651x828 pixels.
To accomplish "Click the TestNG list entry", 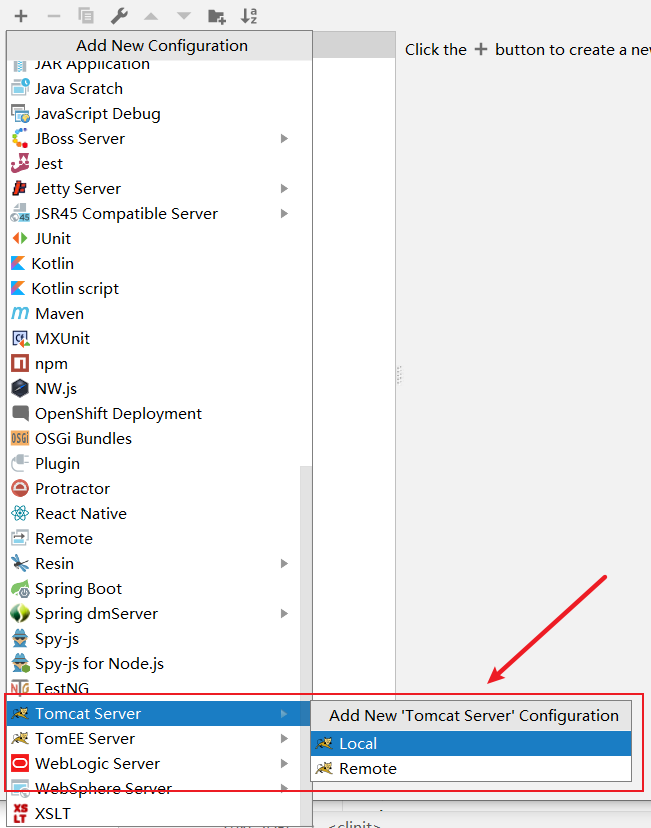I will (153, 688).
